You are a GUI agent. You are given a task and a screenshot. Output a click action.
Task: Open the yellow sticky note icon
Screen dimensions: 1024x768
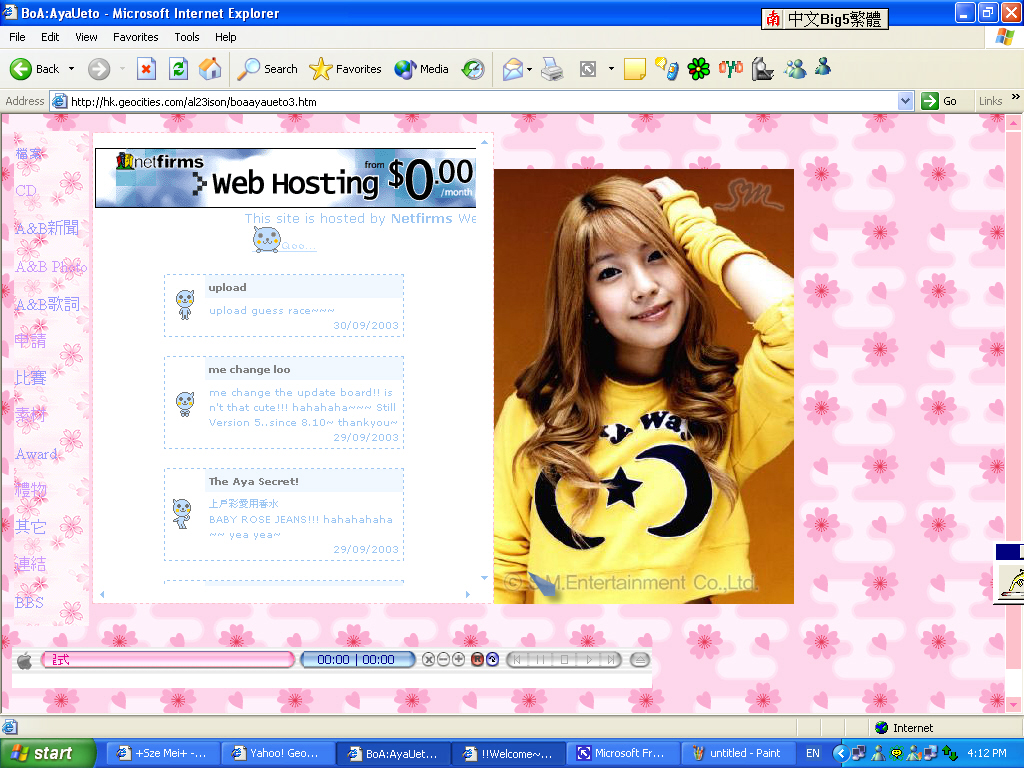pyautogui.click(x=634, y=69)
